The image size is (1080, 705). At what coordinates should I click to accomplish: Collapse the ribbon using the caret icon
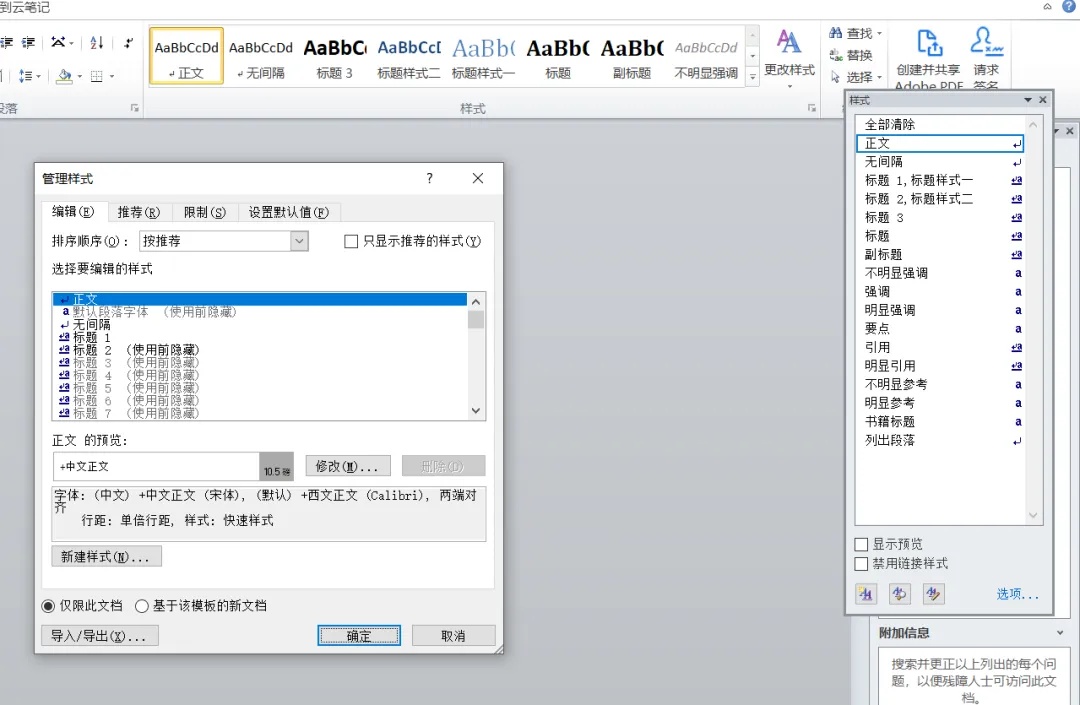point(1047,6)
